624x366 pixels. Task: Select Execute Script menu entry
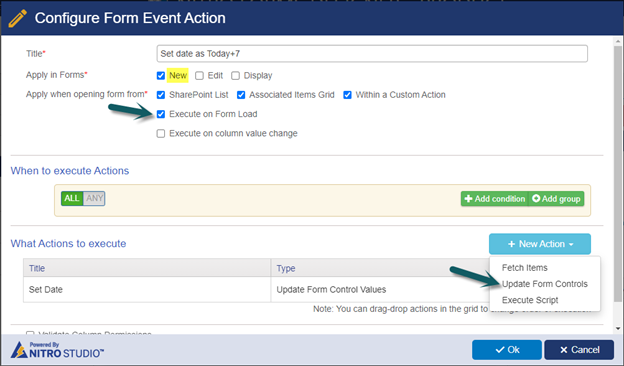(x=530, y=300)
